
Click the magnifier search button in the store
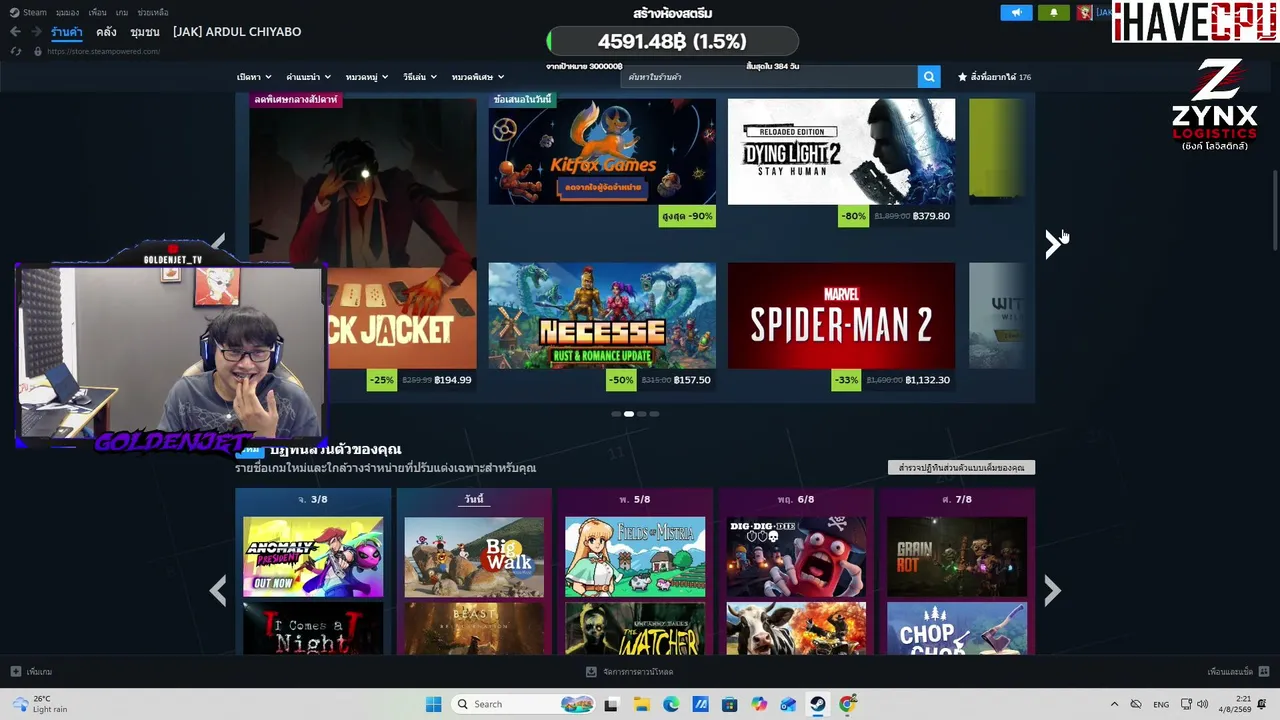[x=929, y=77]
